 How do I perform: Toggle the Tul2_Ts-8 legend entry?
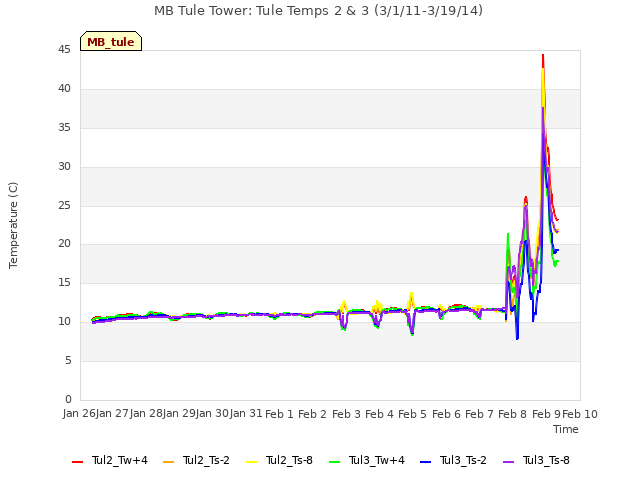280,460
